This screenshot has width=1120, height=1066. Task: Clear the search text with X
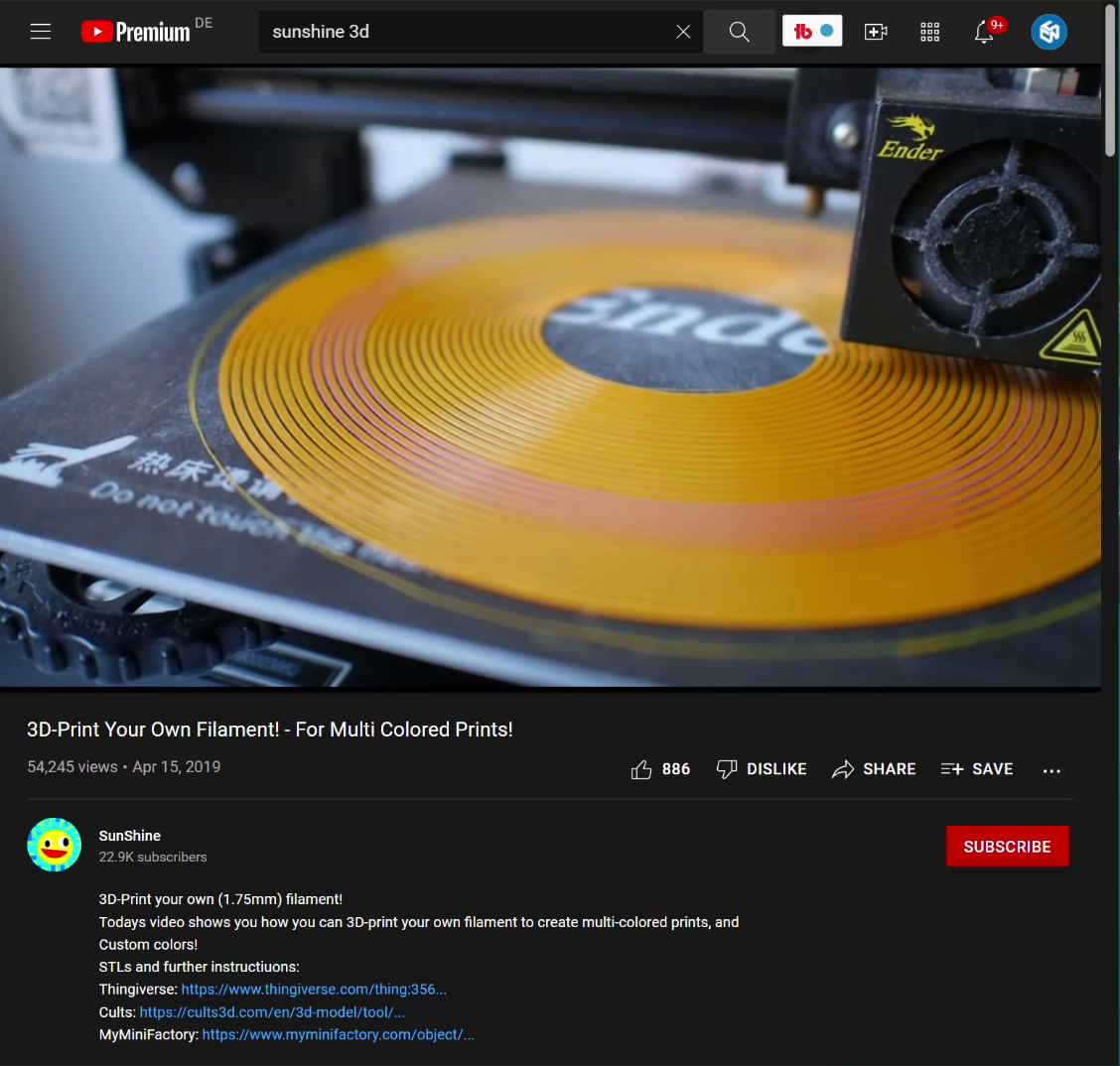pos(683,32)
